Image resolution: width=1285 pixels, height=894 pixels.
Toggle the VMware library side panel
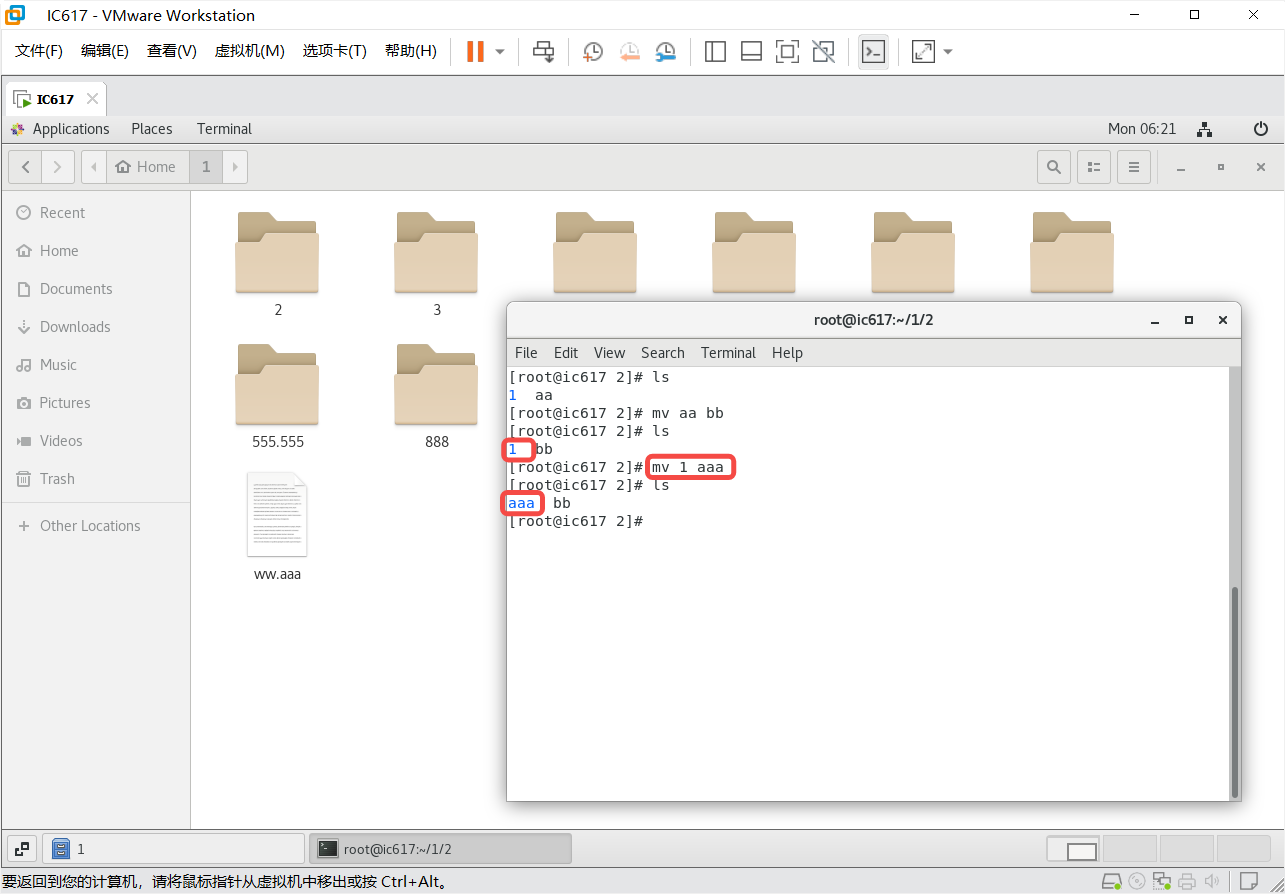coord(715,51)
